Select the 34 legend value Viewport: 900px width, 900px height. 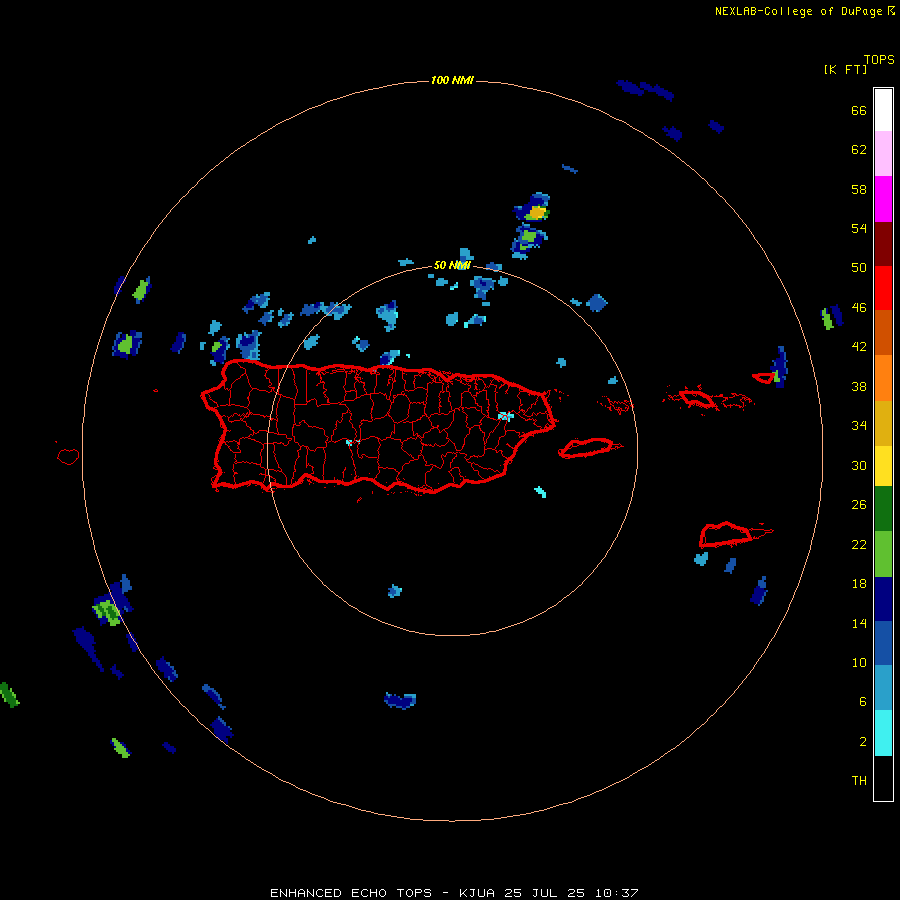[x=859, y=426]
